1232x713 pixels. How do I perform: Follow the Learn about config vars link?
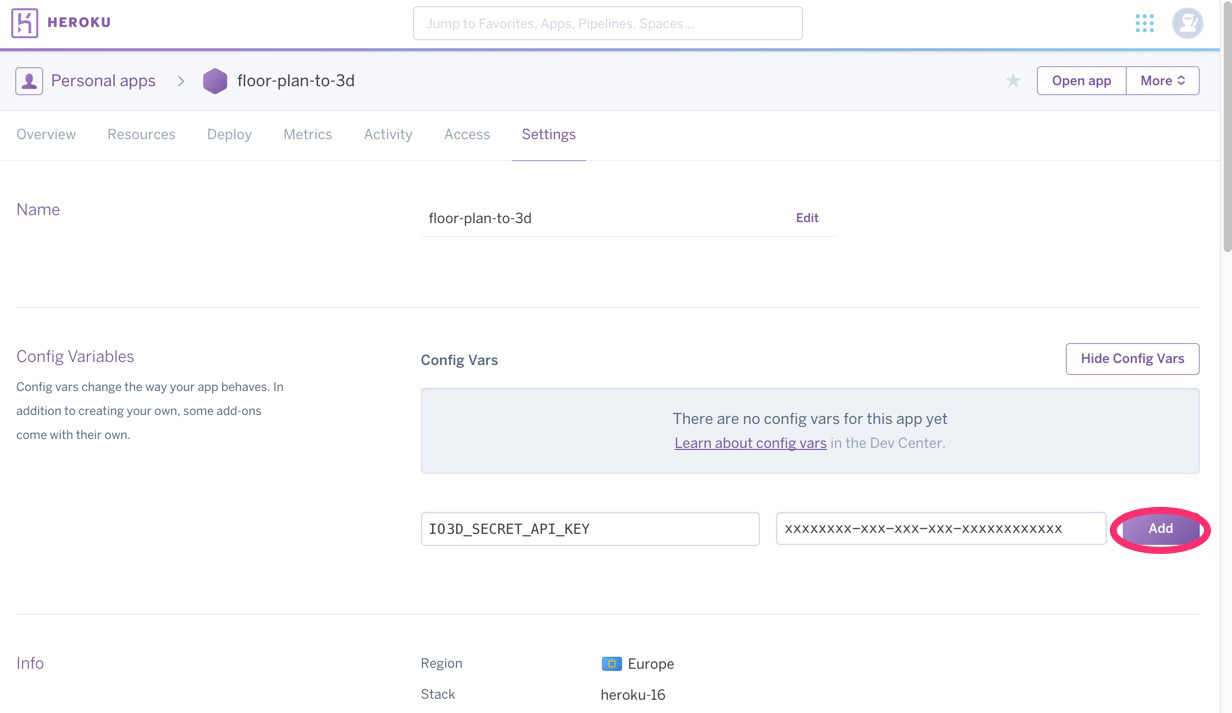pyautogui.click(x=750, y=443)
